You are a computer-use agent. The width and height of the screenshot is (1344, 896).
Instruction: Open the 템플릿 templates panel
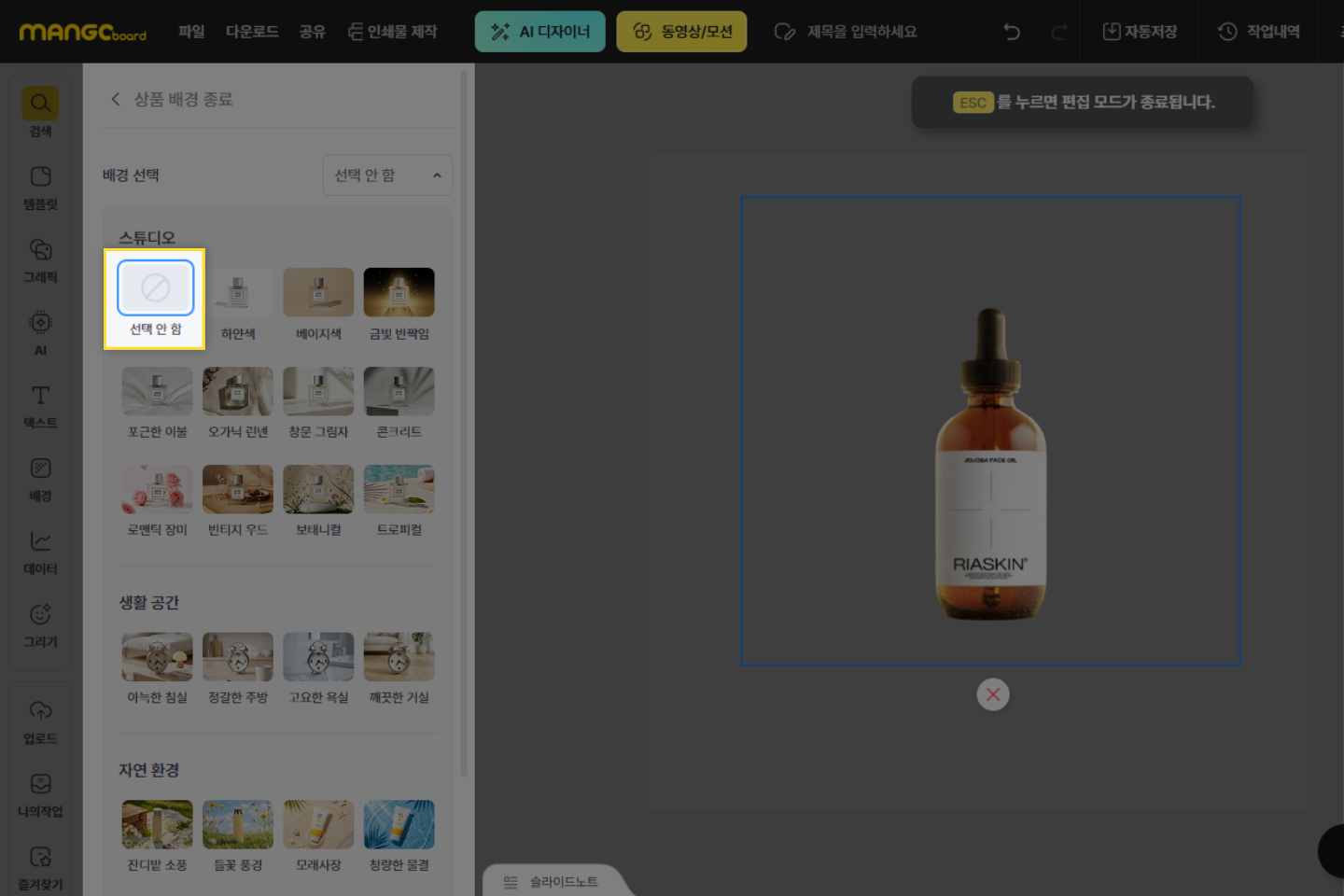click(40, 186)
